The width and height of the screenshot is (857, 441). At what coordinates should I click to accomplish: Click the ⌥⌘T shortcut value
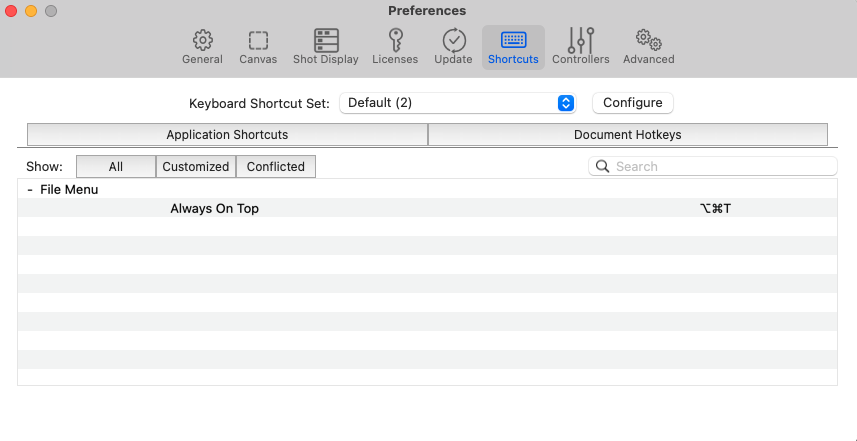[x=715, y=208]
